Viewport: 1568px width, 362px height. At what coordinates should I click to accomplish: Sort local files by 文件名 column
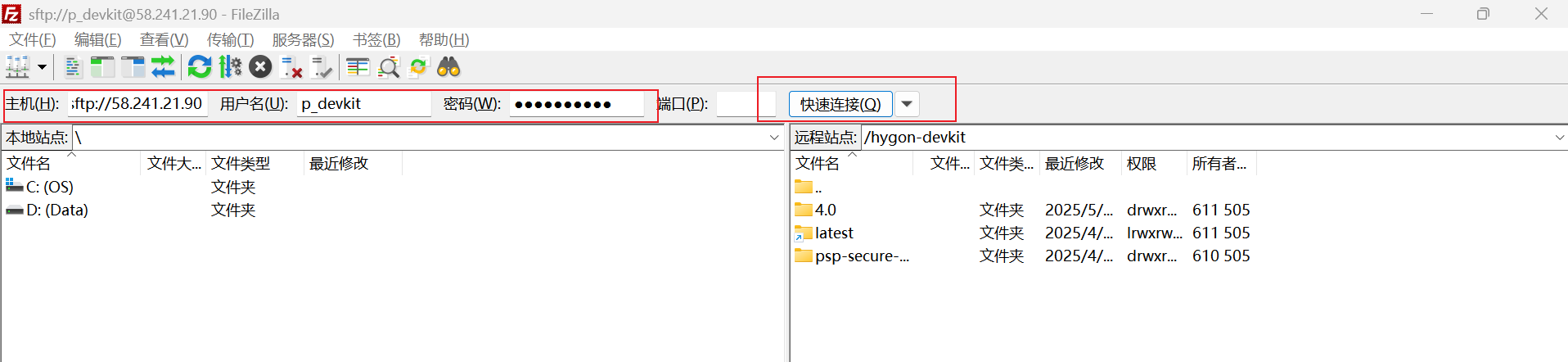pos(71,164)
